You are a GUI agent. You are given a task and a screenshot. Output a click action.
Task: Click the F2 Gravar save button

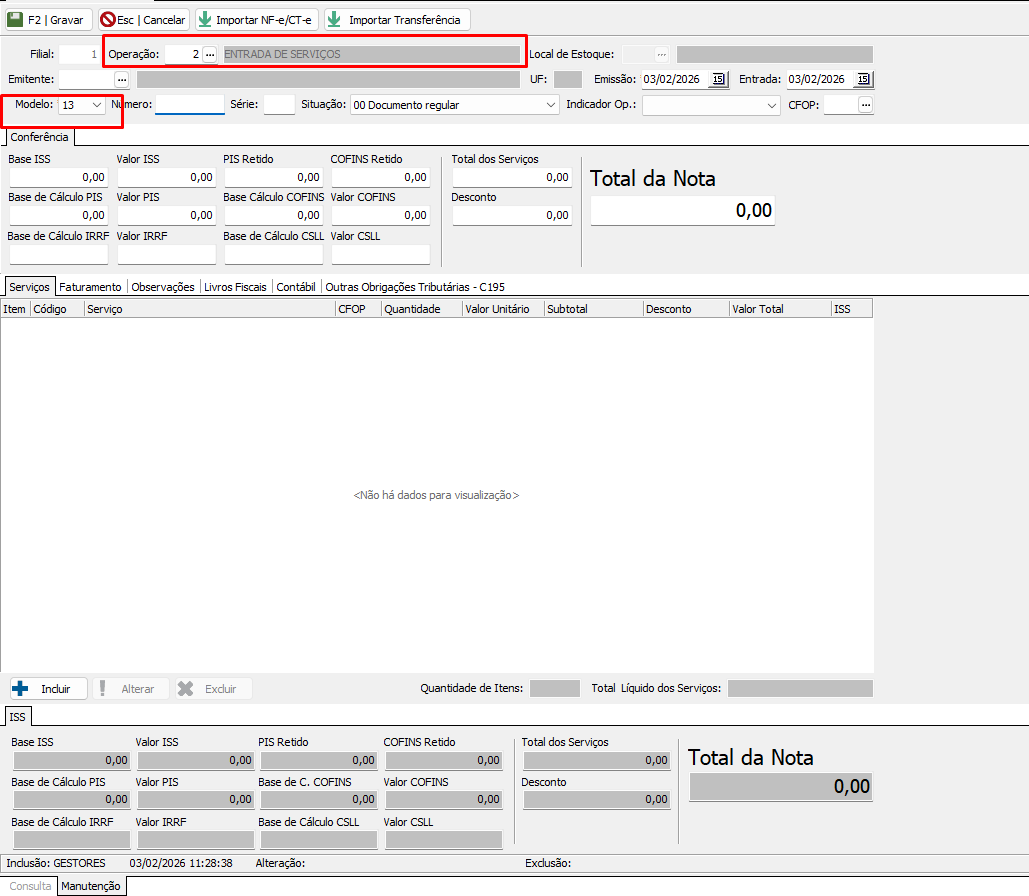click(x=49, y=20)
